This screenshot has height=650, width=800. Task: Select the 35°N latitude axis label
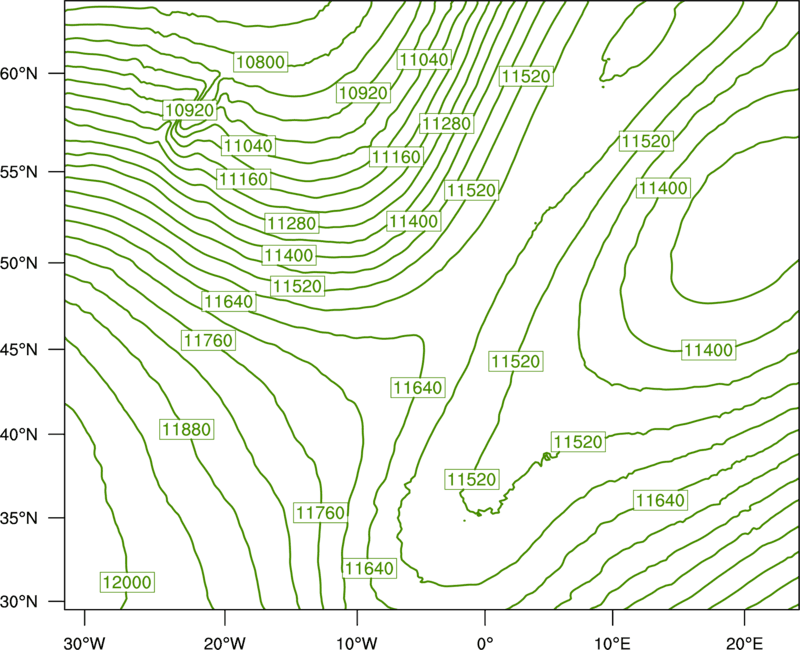click(19, 518)
